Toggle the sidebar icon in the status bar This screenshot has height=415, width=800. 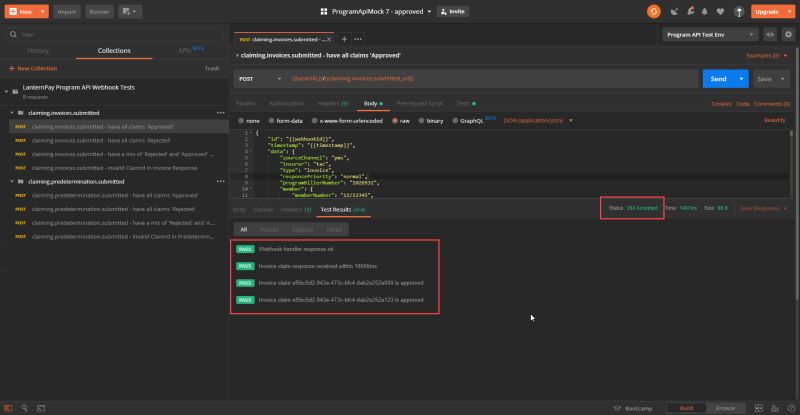point(8,408)
